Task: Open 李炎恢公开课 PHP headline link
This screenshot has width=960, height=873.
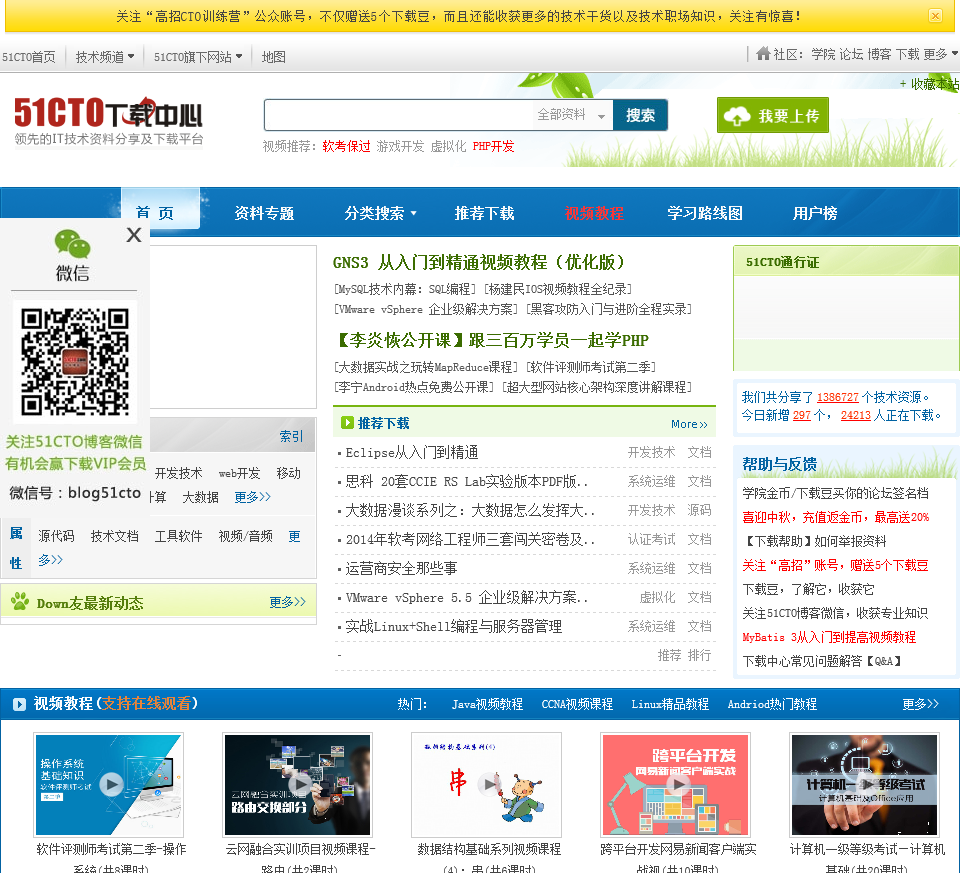Action: coord(492,340)
